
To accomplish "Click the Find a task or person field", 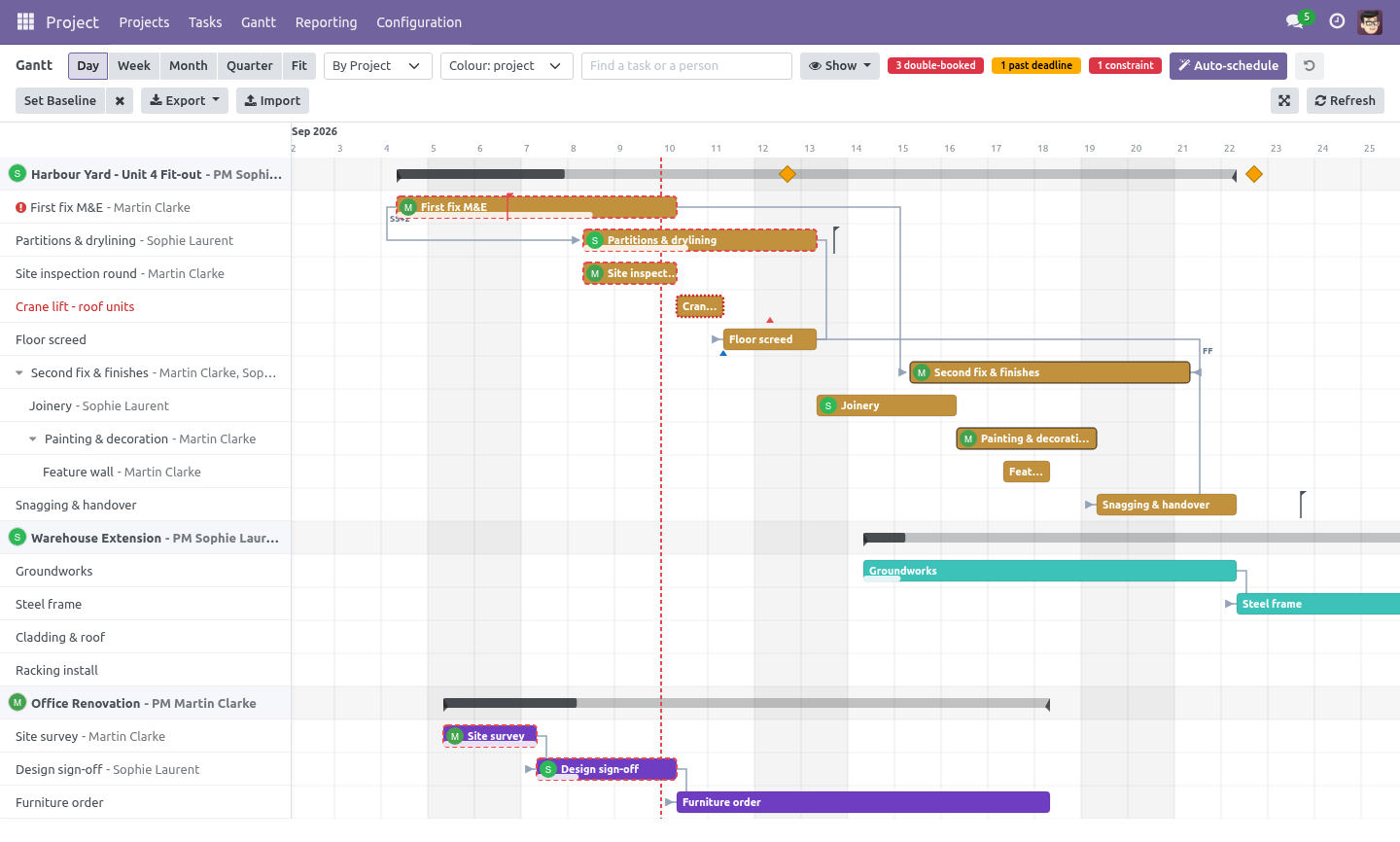I will [686, 66].
